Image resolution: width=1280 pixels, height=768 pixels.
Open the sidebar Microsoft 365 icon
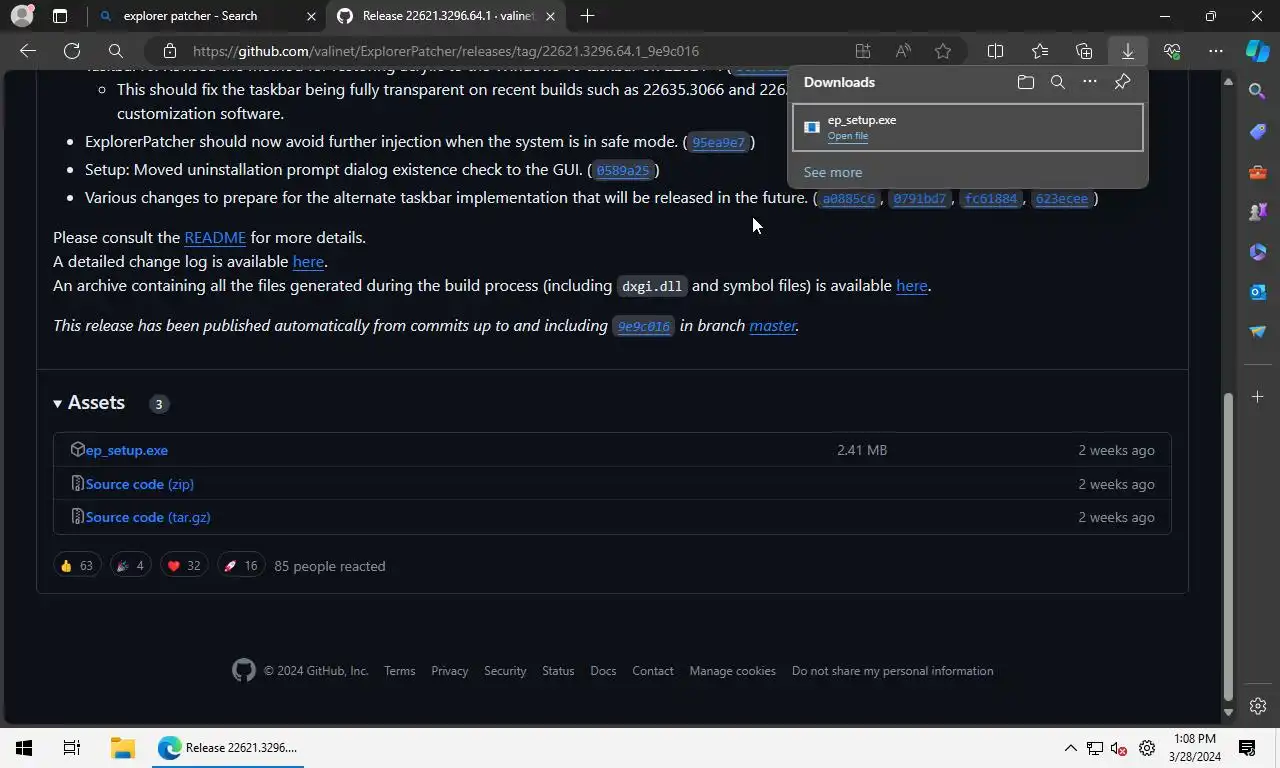[1258, 252]
